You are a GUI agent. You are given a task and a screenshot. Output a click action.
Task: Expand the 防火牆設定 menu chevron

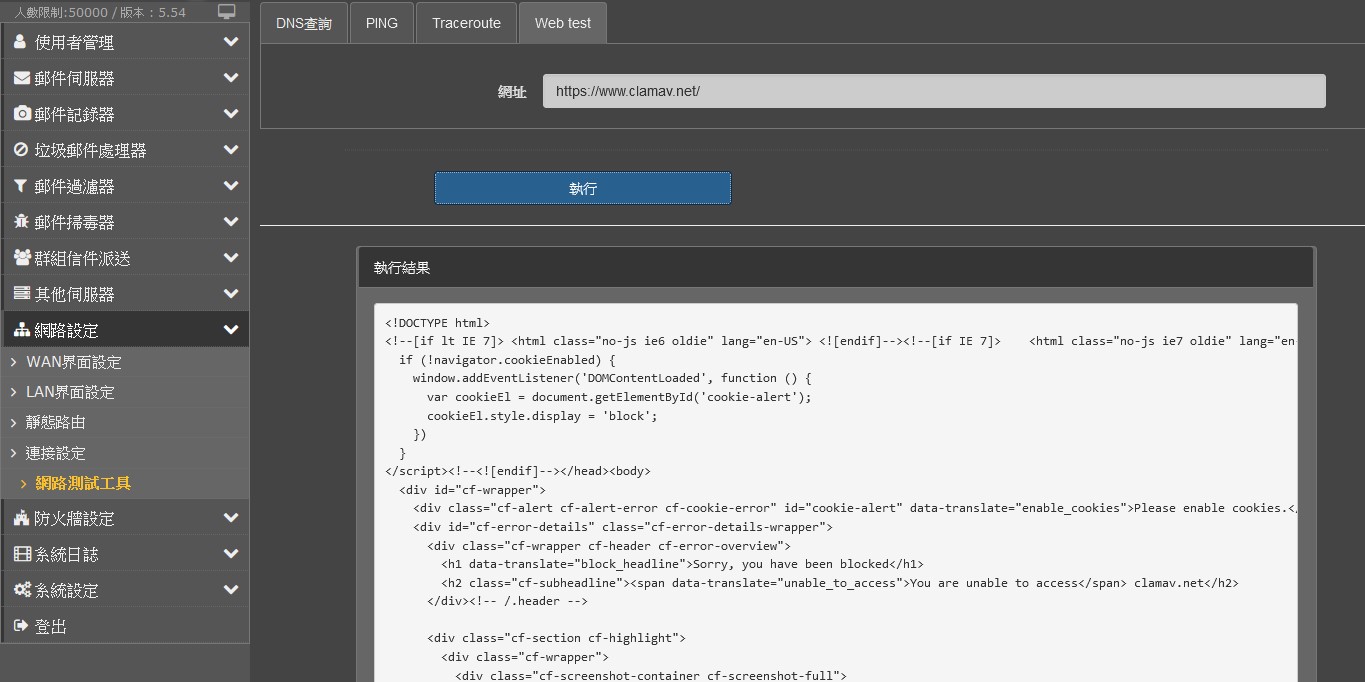coord(231,518)
